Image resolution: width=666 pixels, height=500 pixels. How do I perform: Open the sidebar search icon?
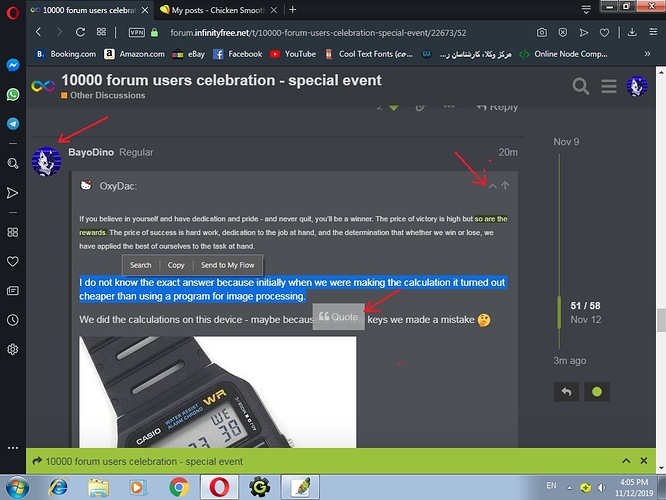click(x=13, y=164)
